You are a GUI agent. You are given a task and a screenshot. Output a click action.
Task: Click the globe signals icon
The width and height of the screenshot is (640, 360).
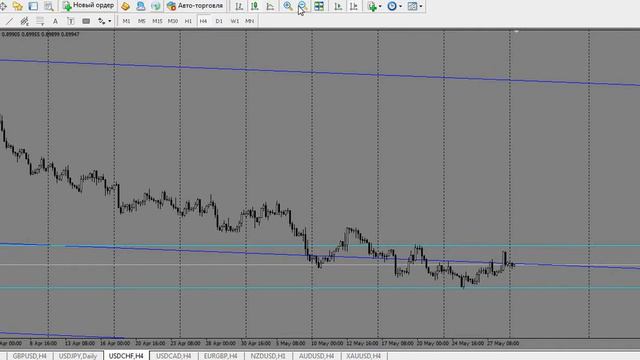[x=156, y=6]
